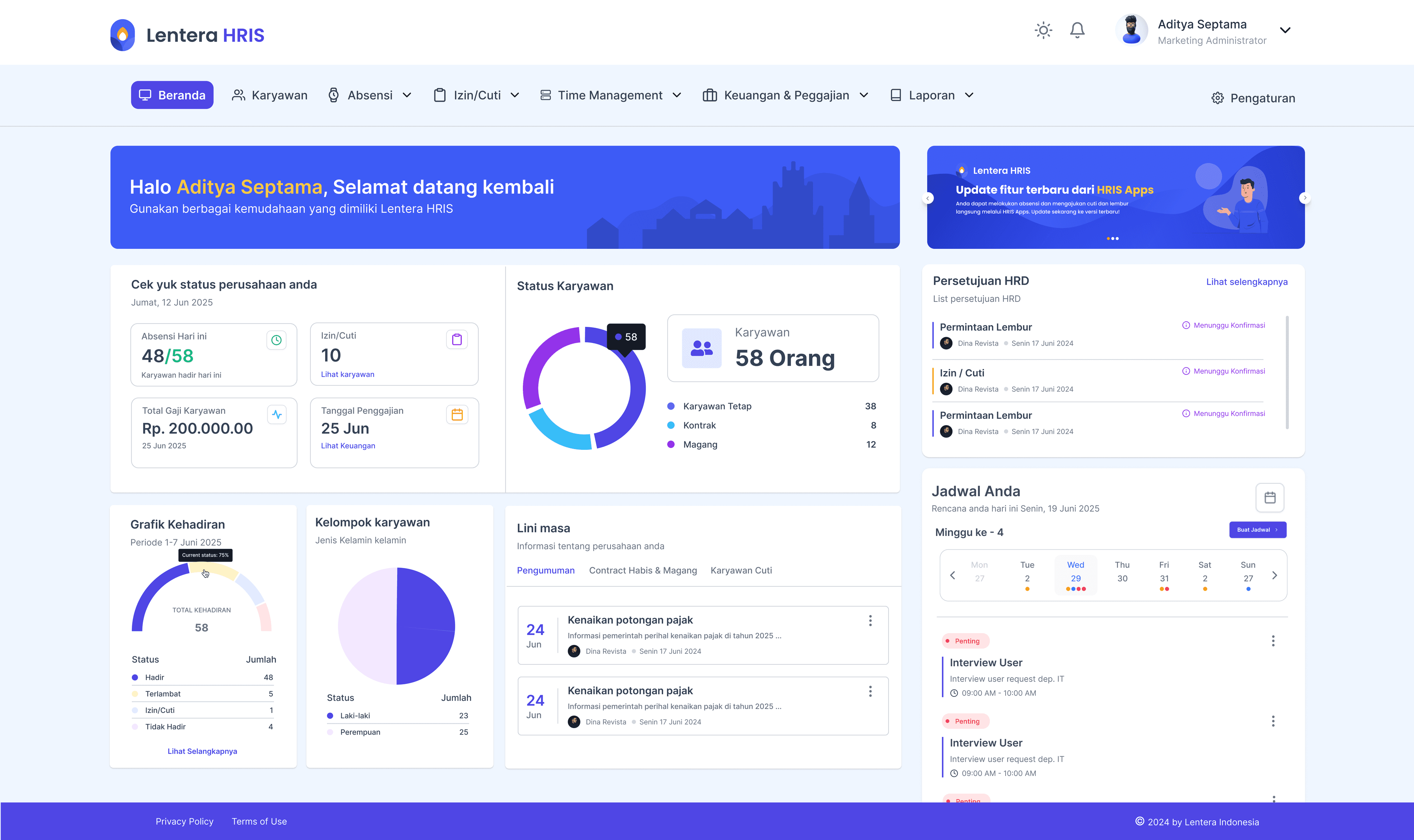This screenshot has height=840, width=1414.
Task: Select Wed 29 in week calendar
Action: click(1076, 575)
